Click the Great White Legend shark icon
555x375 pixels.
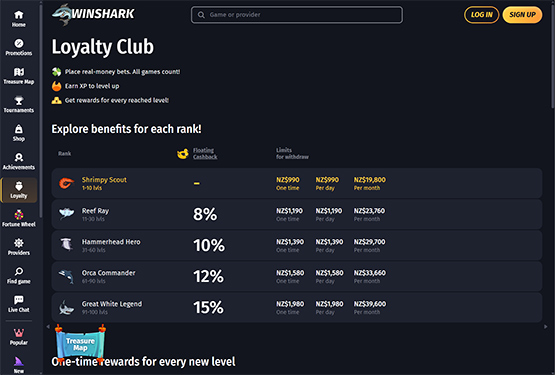click(x=67, y=307)
